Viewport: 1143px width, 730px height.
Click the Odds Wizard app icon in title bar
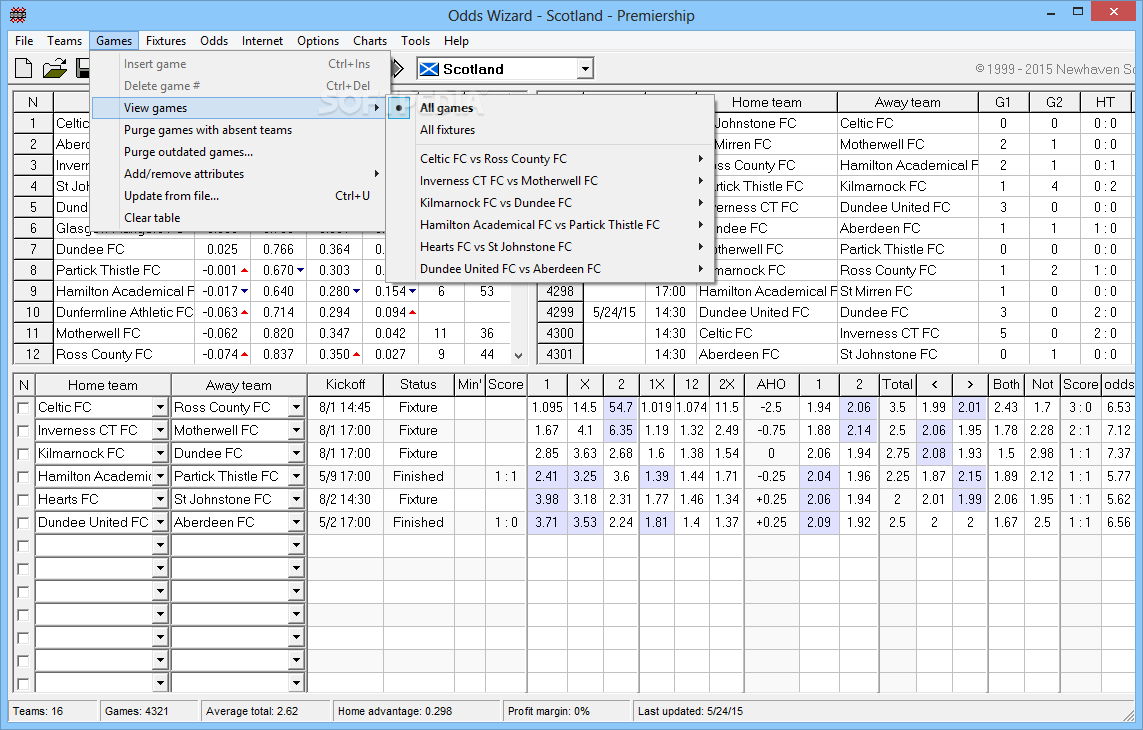18,15
